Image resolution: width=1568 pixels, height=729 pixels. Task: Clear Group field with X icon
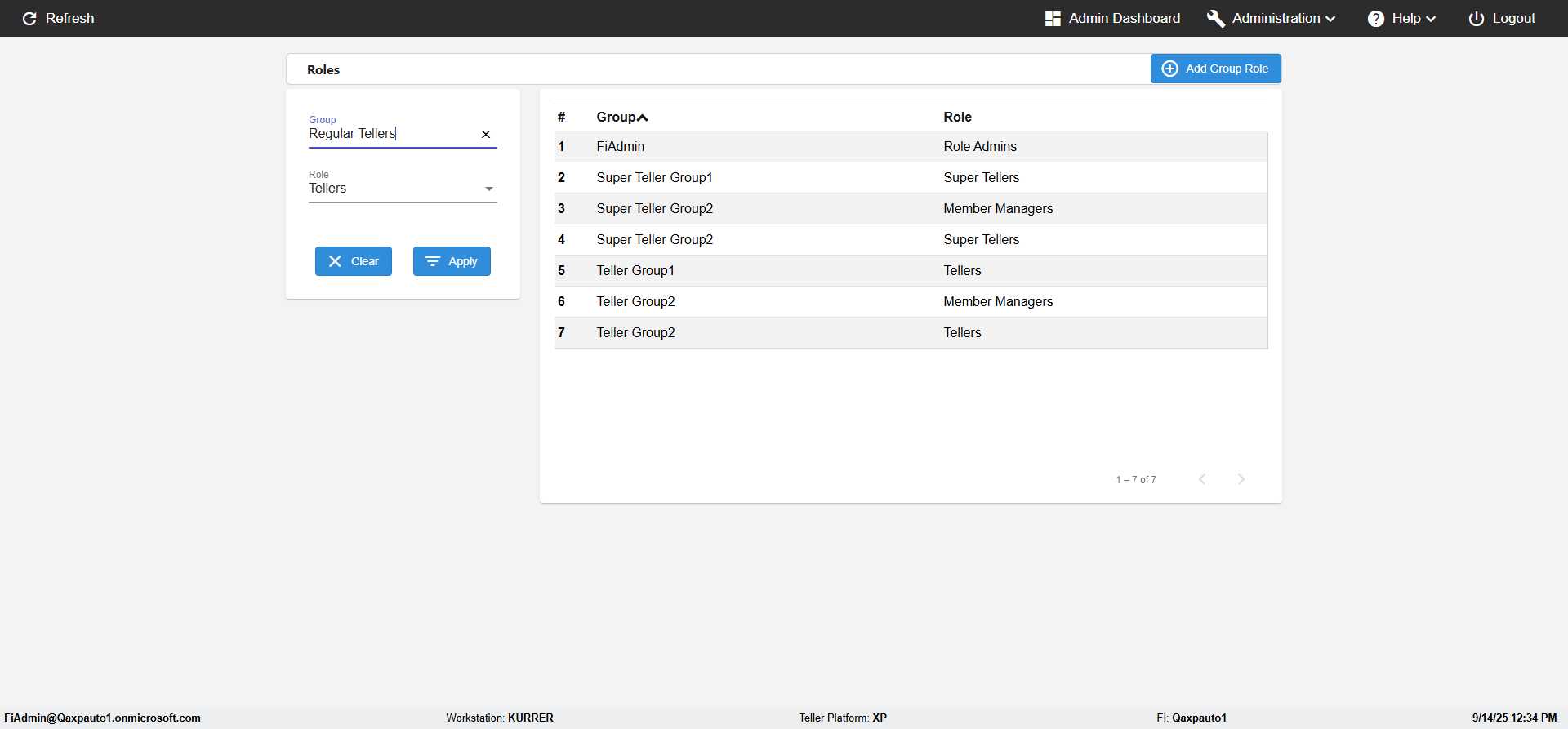(486, 134)
